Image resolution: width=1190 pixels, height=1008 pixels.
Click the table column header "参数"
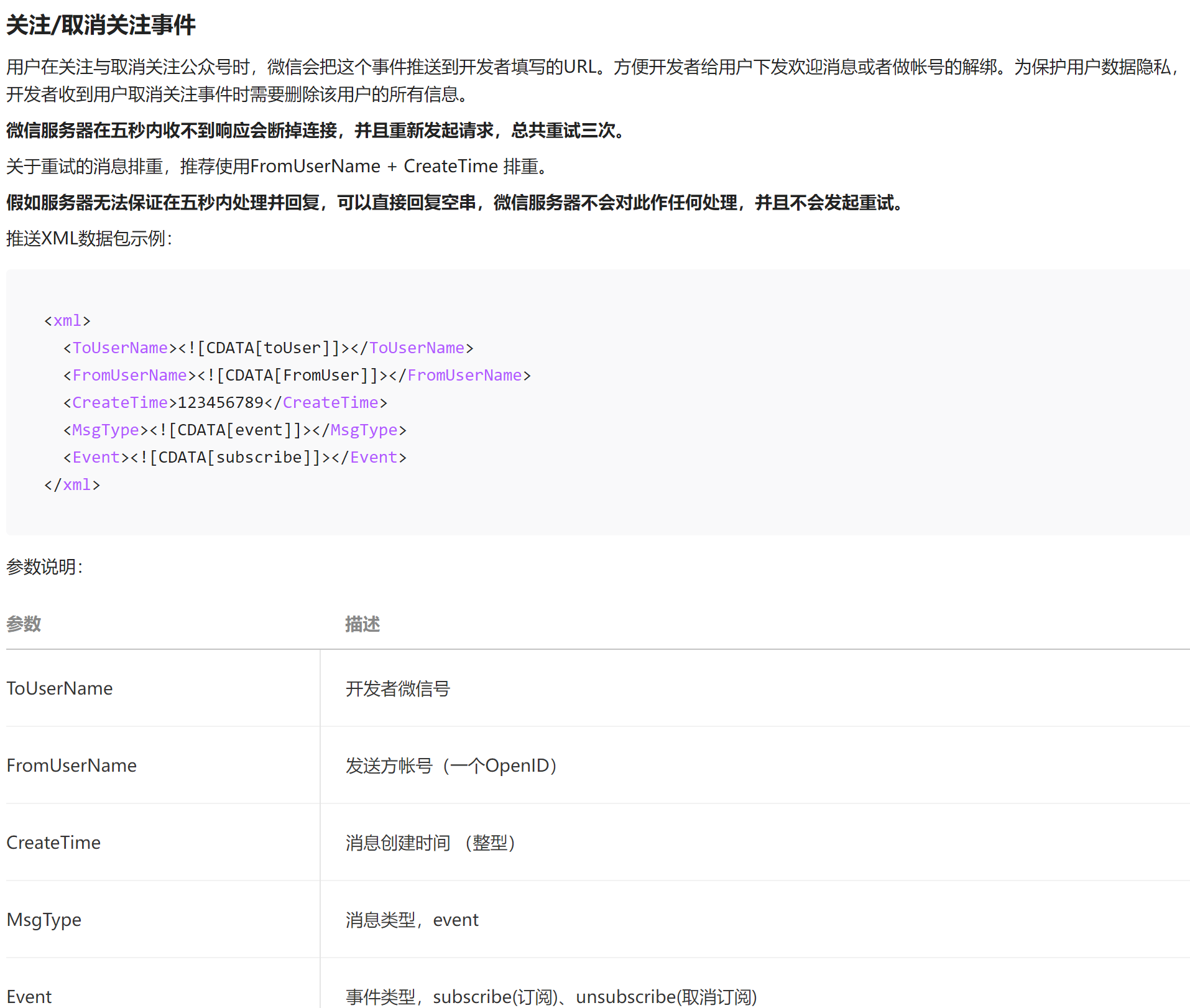(x=24, y=624)
